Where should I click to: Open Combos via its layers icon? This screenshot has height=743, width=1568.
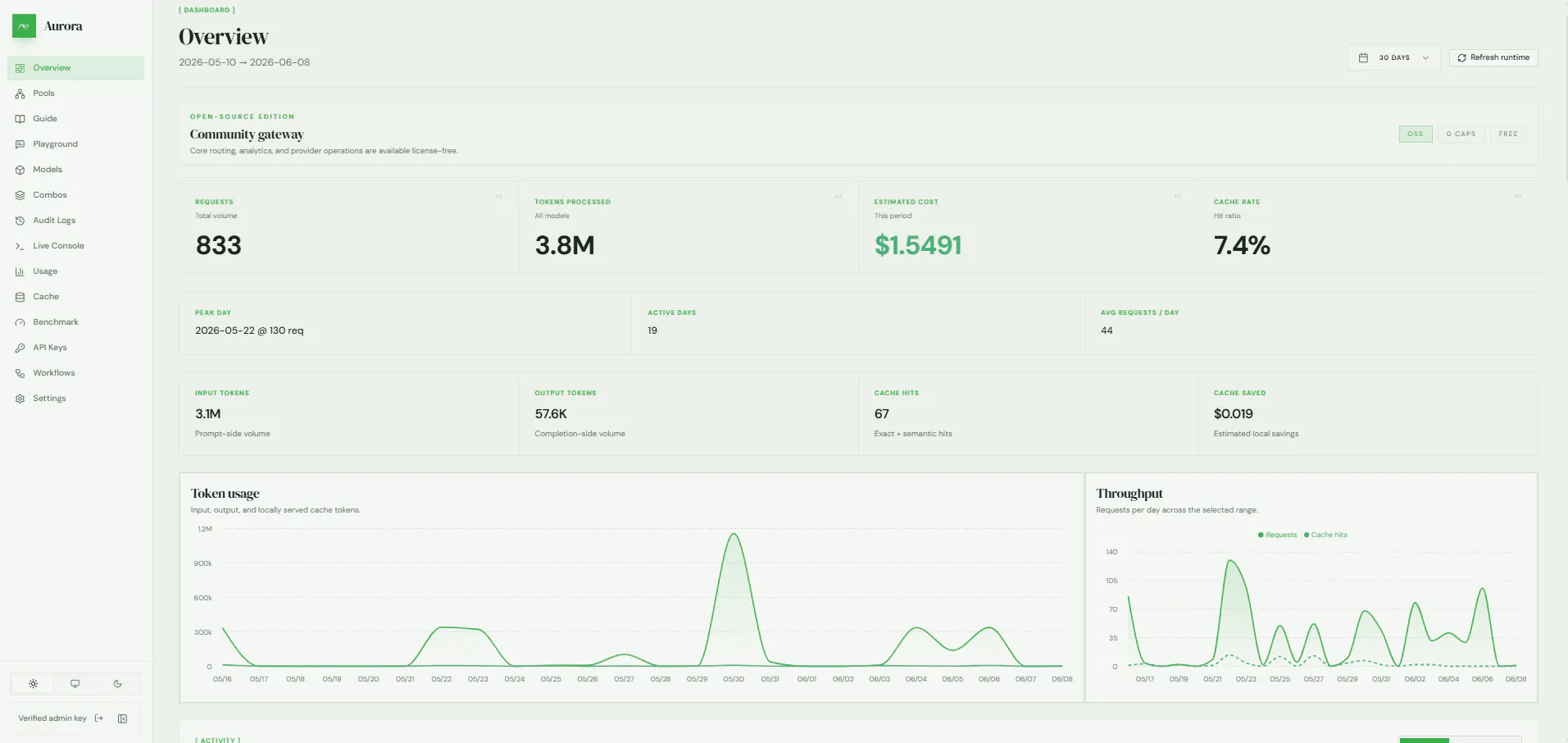[x=20, y=195]
